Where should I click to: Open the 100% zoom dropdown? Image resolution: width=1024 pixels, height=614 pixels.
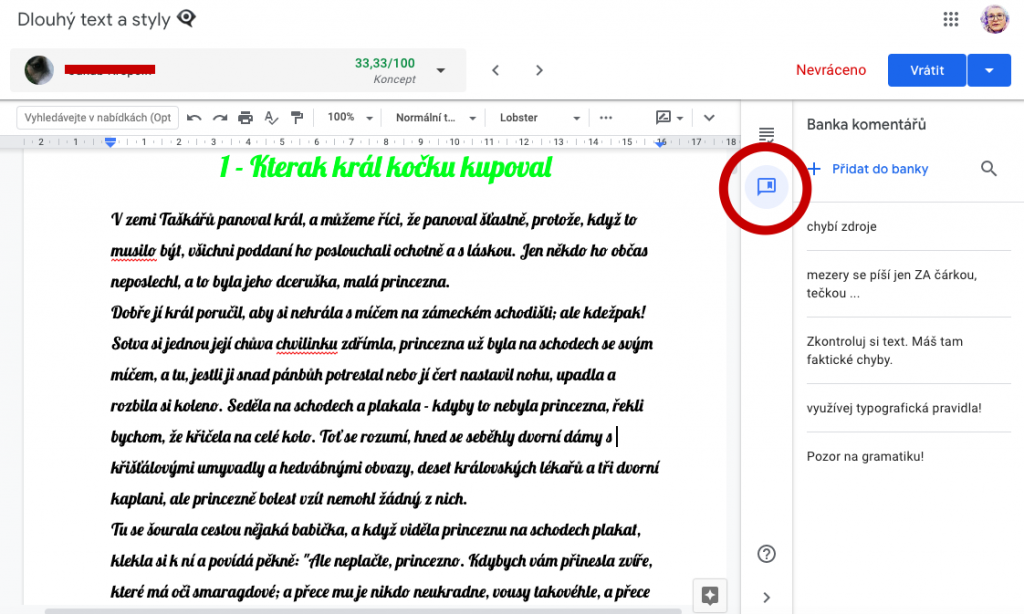(x=349, y=118)
